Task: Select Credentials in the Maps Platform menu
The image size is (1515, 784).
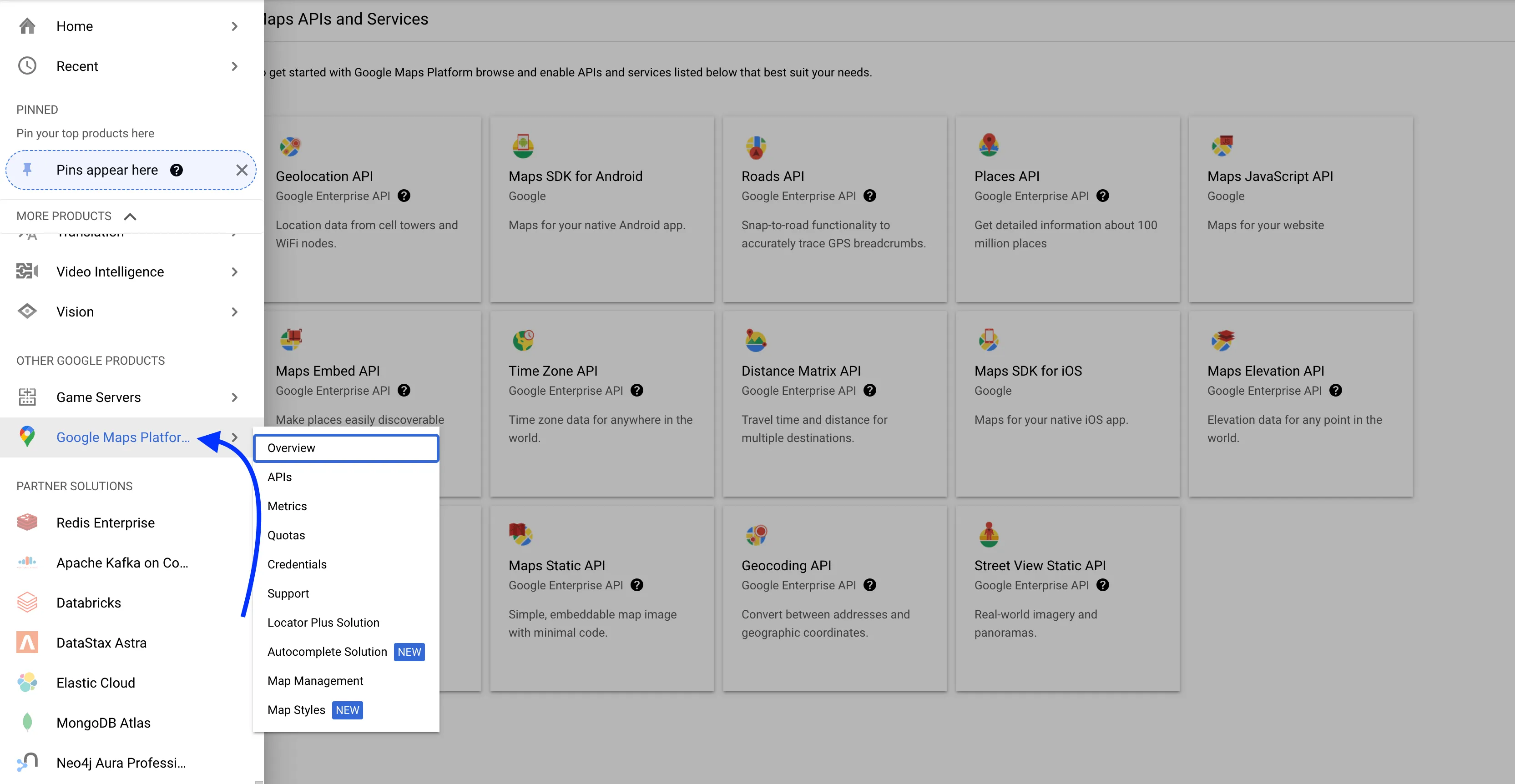Action: pyautogui.click(x=297, y=563)
